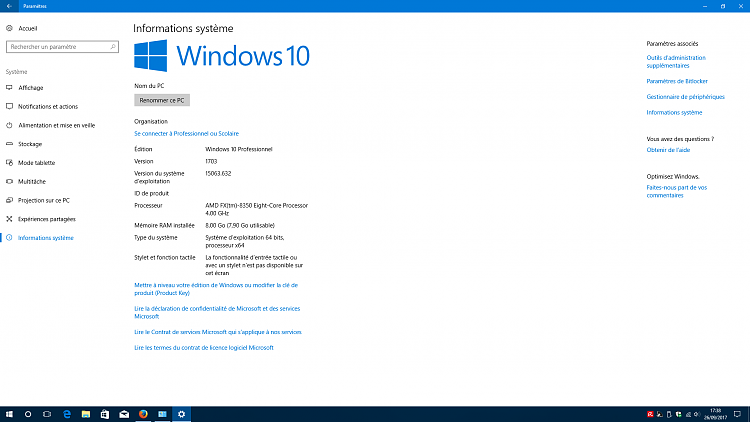Focus the Rechercher un paramètre field

click(x=62, y=47)
